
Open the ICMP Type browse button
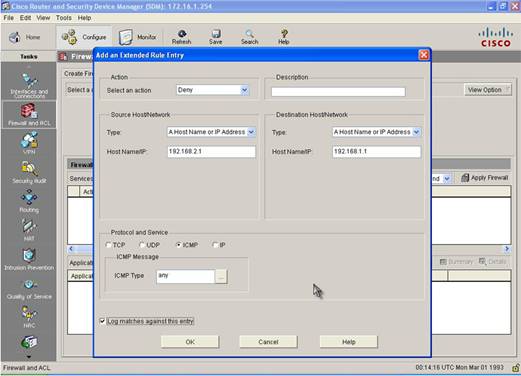click(221, 276)
